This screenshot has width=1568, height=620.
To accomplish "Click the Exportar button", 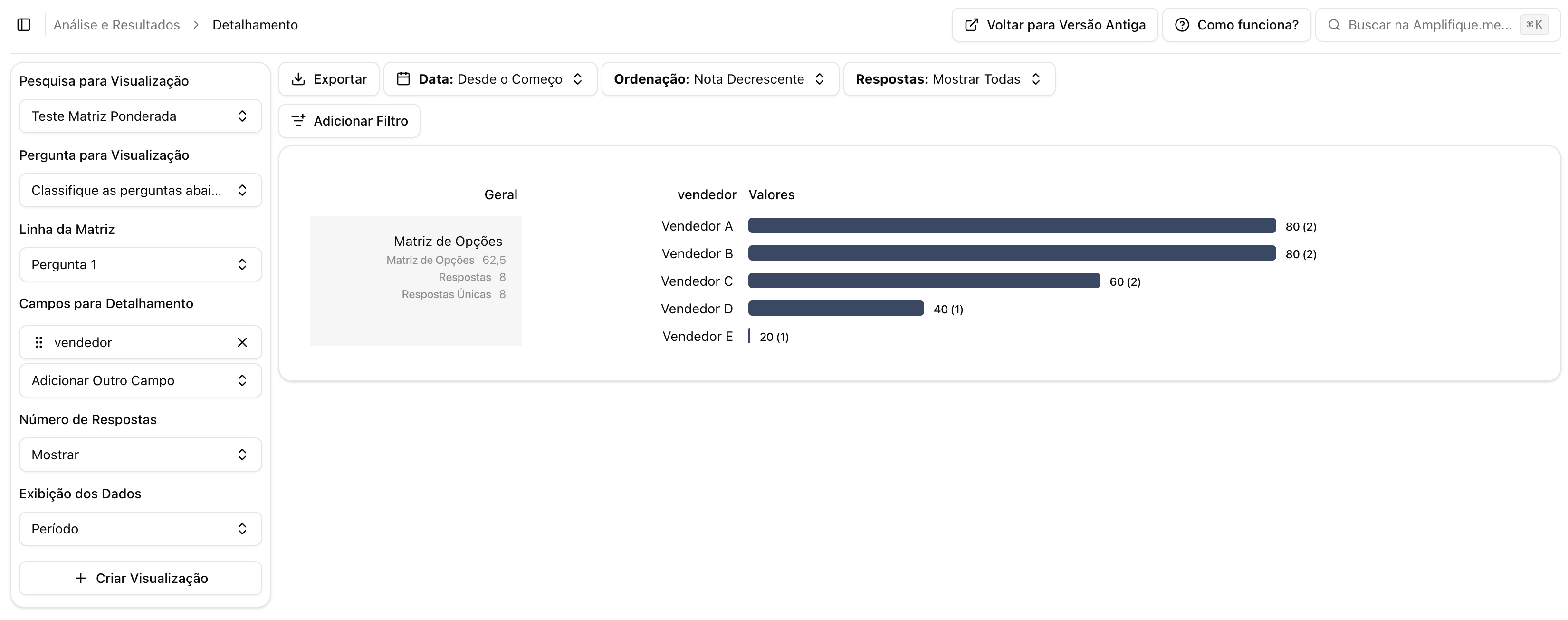I will (x=329, y=79).
